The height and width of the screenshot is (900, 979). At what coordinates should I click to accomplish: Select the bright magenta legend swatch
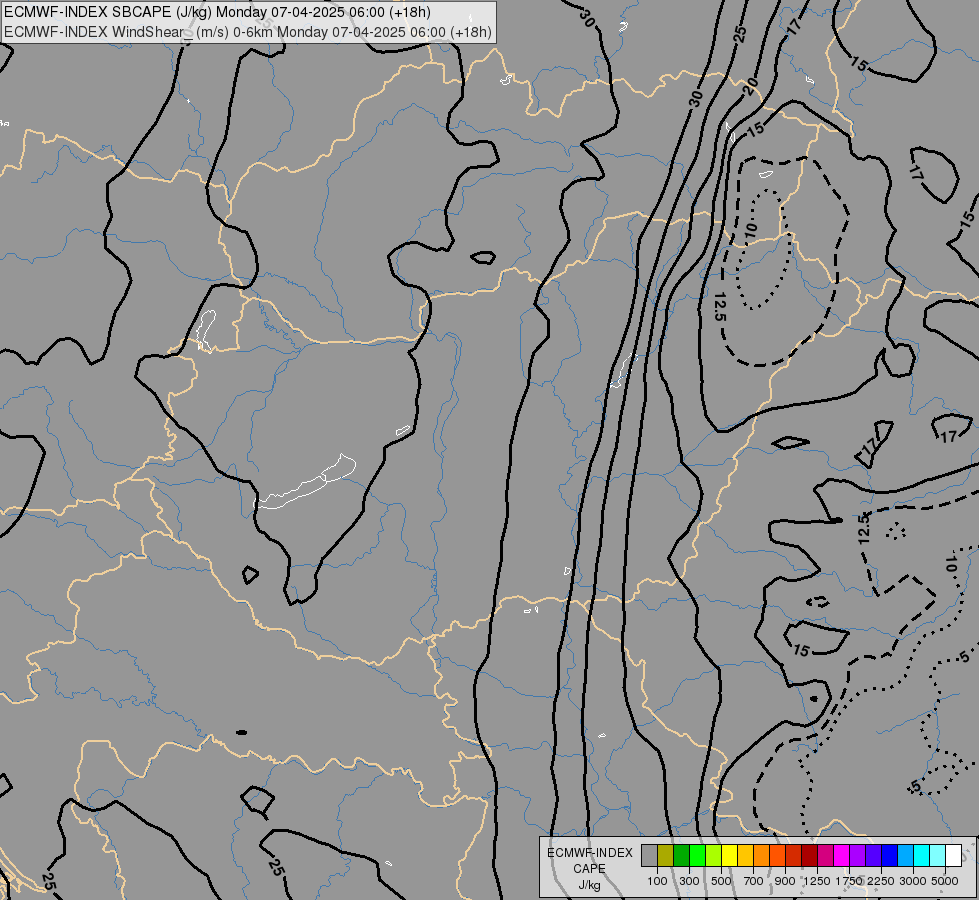[842, 855]
